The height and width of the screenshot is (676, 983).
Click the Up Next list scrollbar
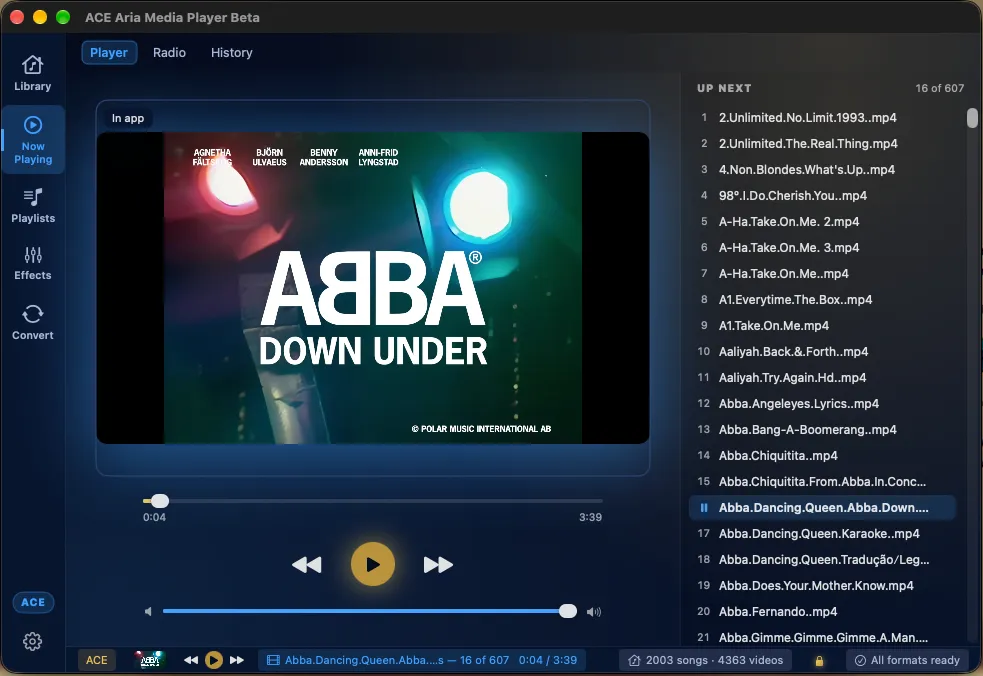point(972,118)
